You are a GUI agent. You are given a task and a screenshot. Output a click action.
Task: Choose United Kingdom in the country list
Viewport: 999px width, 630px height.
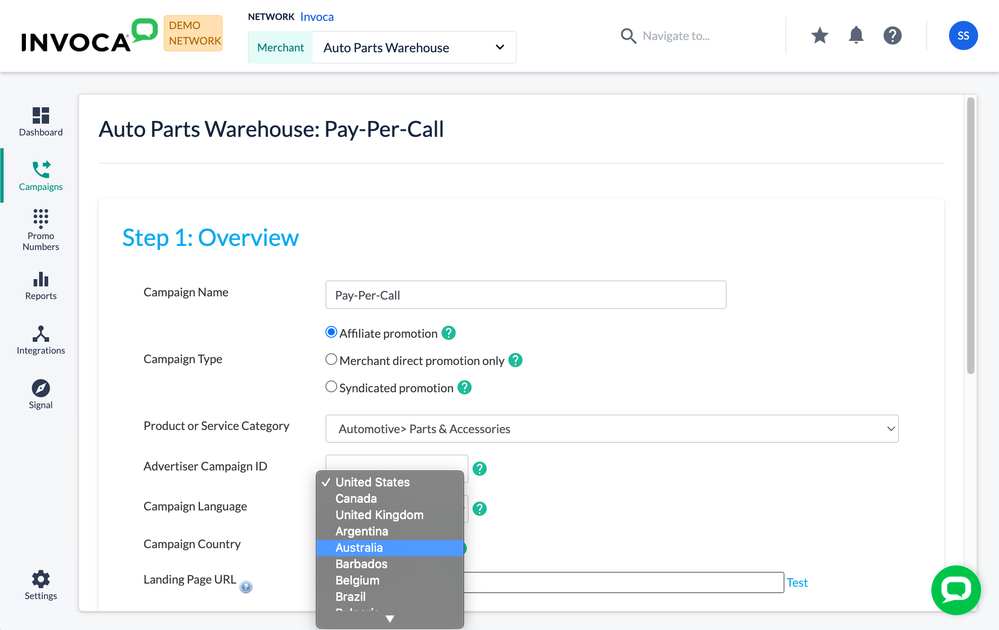coord(390,515)
